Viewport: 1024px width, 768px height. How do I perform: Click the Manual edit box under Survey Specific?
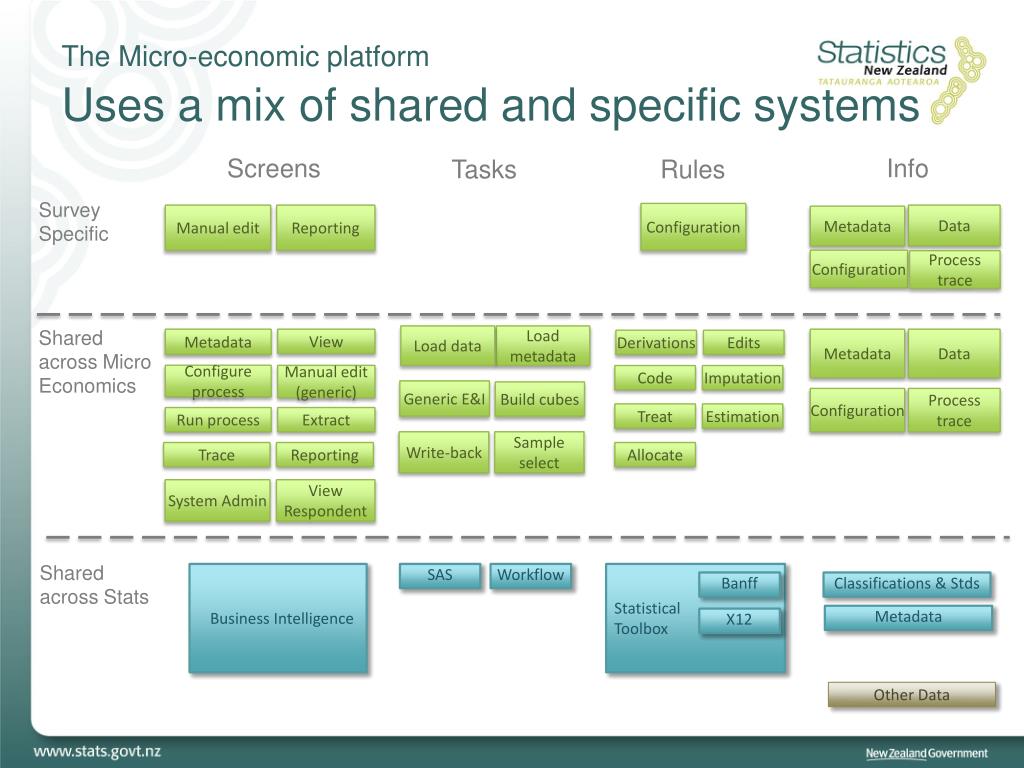(217, 228)
